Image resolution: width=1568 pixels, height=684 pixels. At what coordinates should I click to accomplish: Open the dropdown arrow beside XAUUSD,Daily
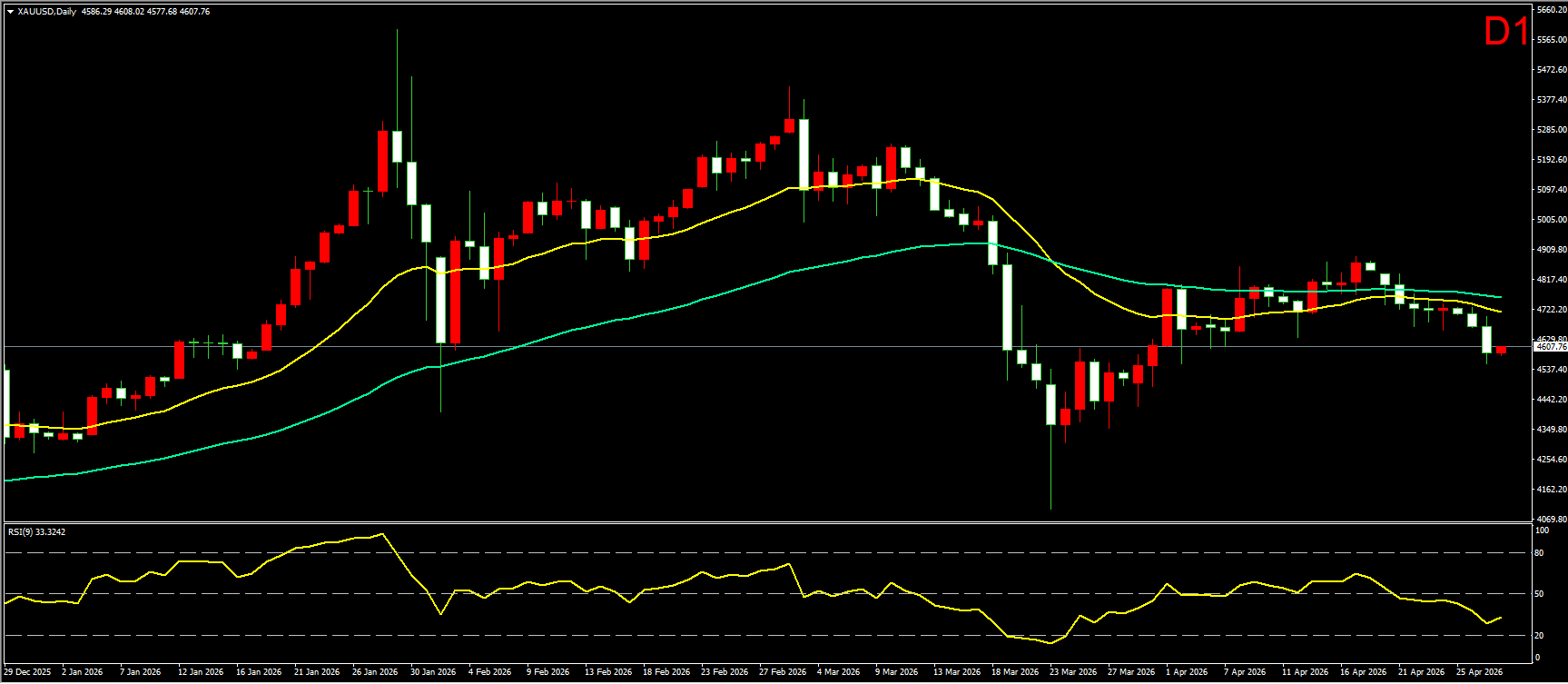pyautogui.click(x=10, y=12)
